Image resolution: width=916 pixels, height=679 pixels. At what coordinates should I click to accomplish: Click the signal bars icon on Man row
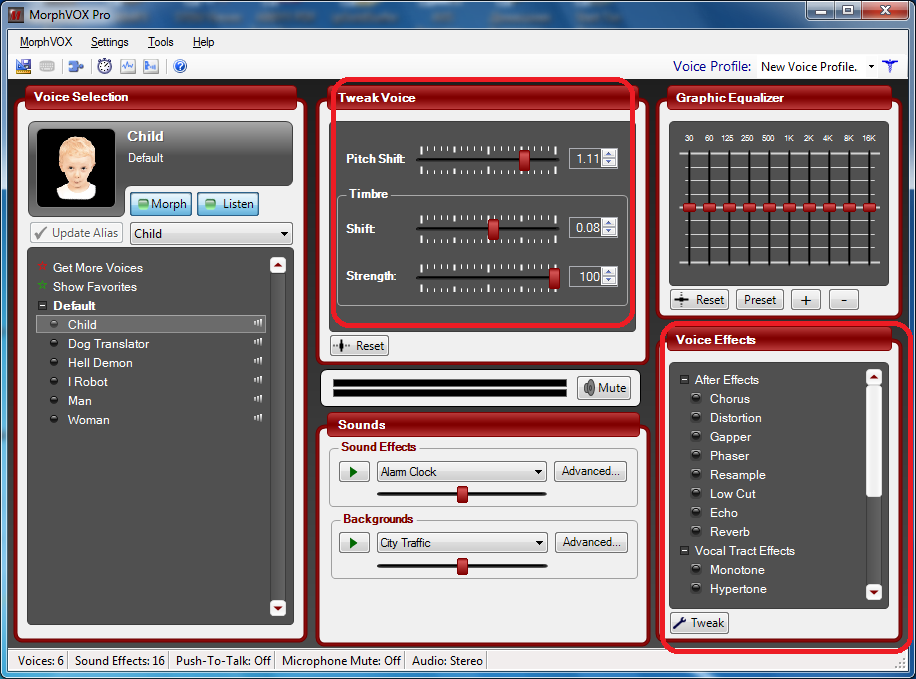[x=258, y=399]
